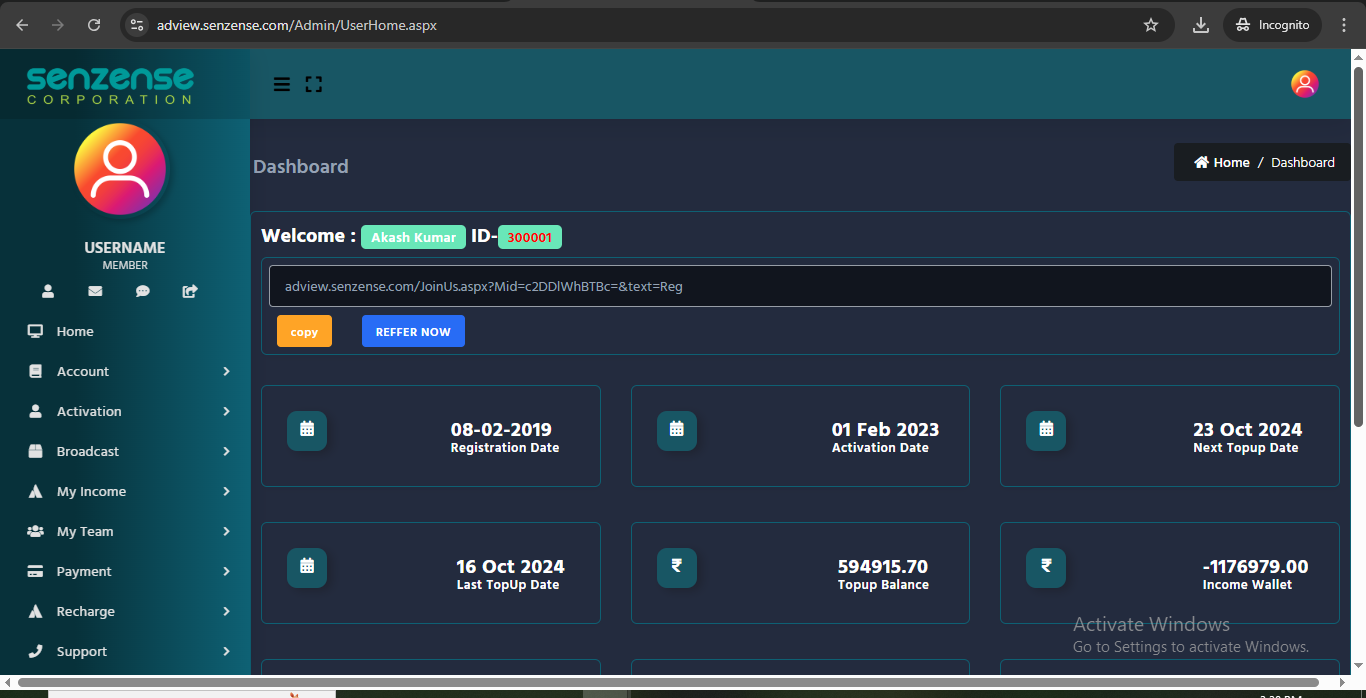Click the site info icon in address bar

coord(137,25)
